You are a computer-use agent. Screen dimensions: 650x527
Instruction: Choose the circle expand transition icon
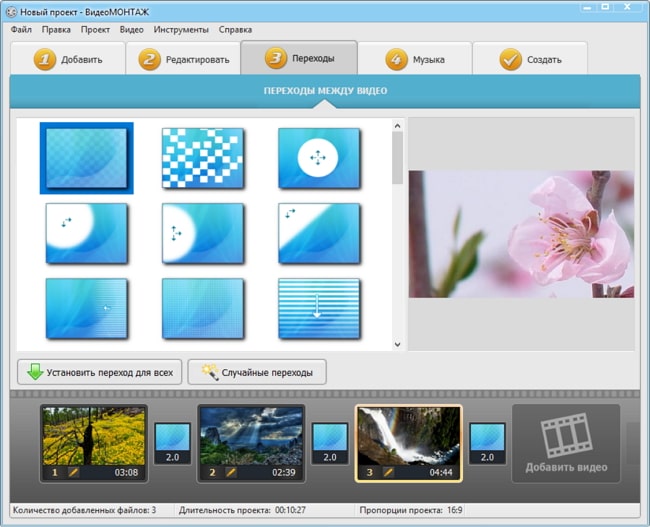(319, 157)
